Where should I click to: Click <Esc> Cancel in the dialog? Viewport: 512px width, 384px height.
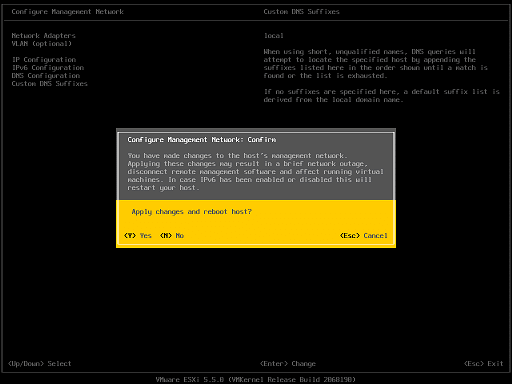[x=364, y=236]
